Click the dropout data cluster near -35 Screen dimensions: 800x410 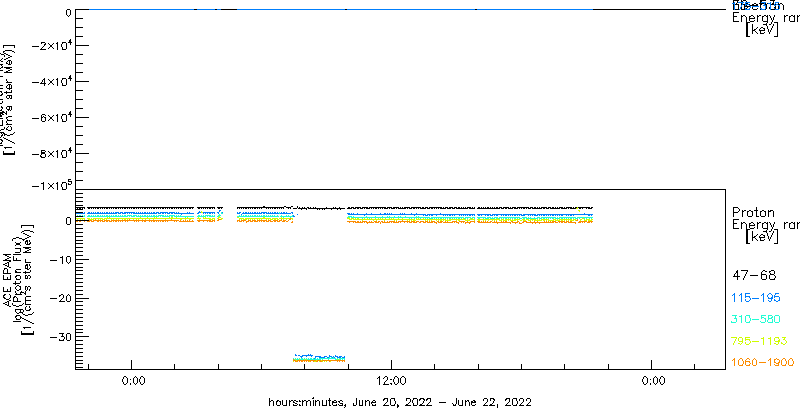(x=319, y=358)
